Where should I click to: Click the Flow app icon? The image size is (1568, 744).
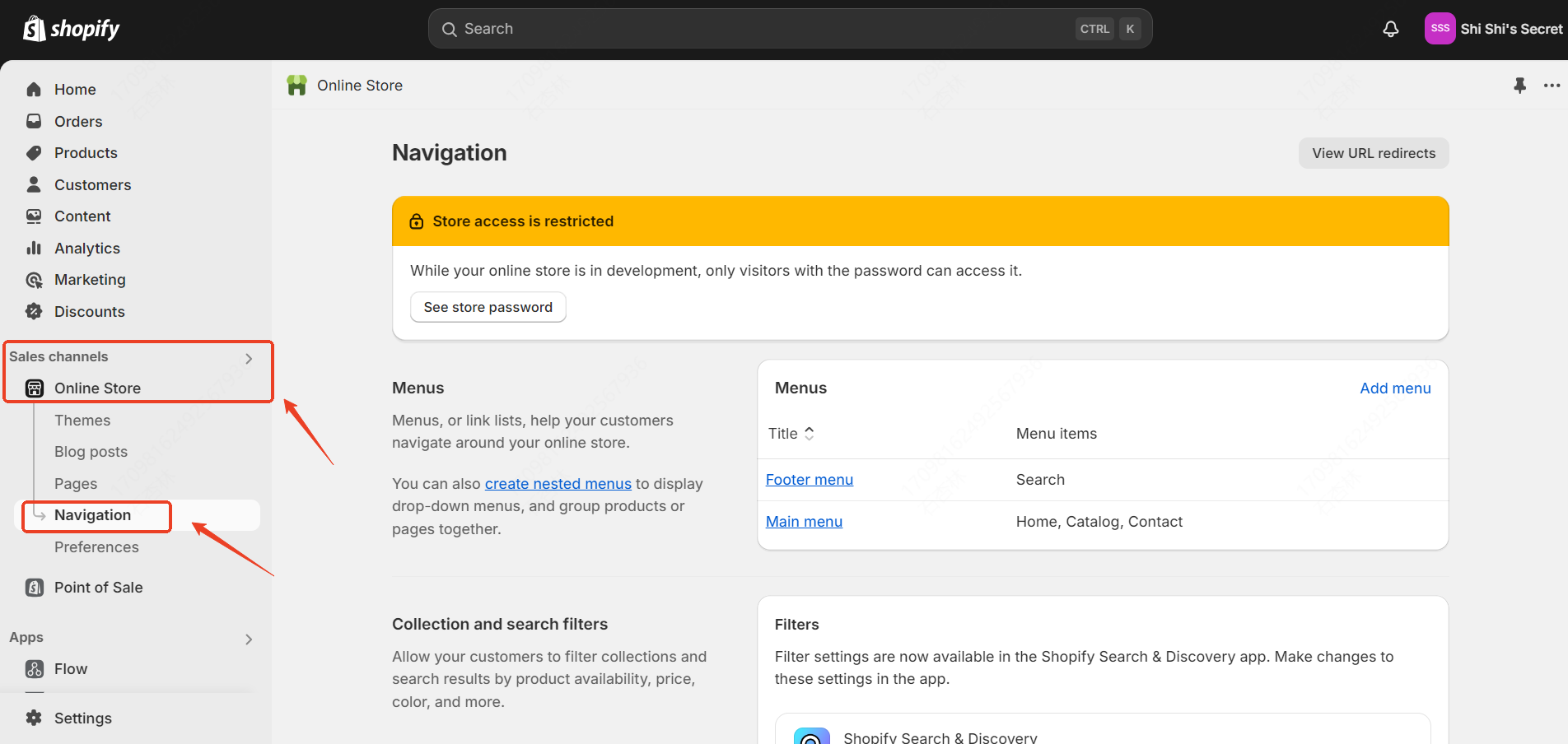[x=34, y=669]
